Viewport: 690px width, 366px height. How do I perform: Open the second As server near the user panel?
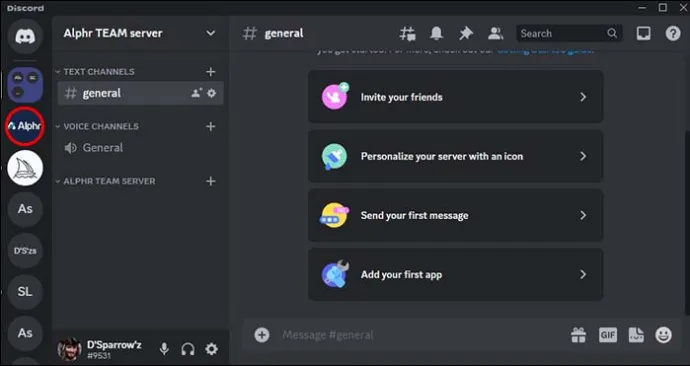tap(25, 333)
